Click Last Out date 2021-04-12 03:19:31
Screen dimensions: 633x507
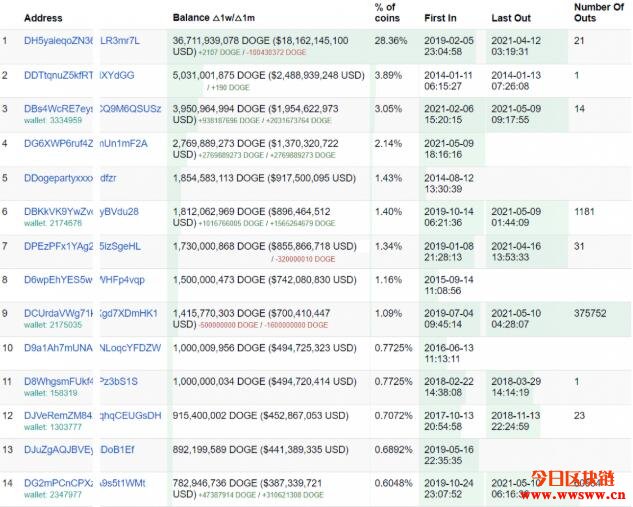[516, 46]
